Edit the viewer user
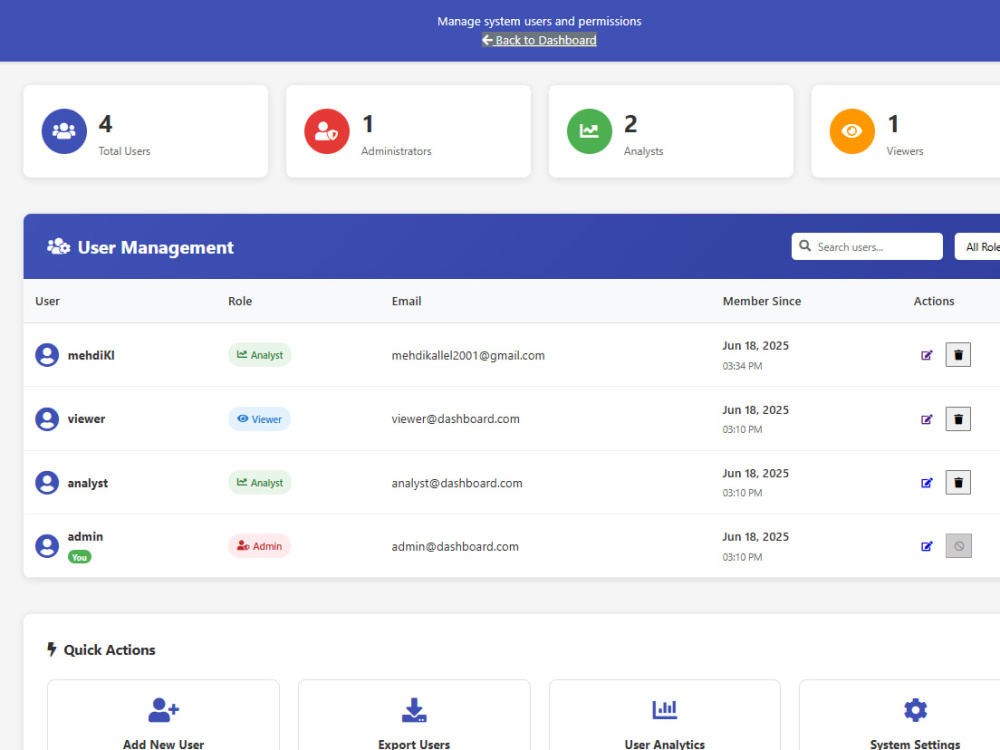1000x750 pixels. coord(927,419)
